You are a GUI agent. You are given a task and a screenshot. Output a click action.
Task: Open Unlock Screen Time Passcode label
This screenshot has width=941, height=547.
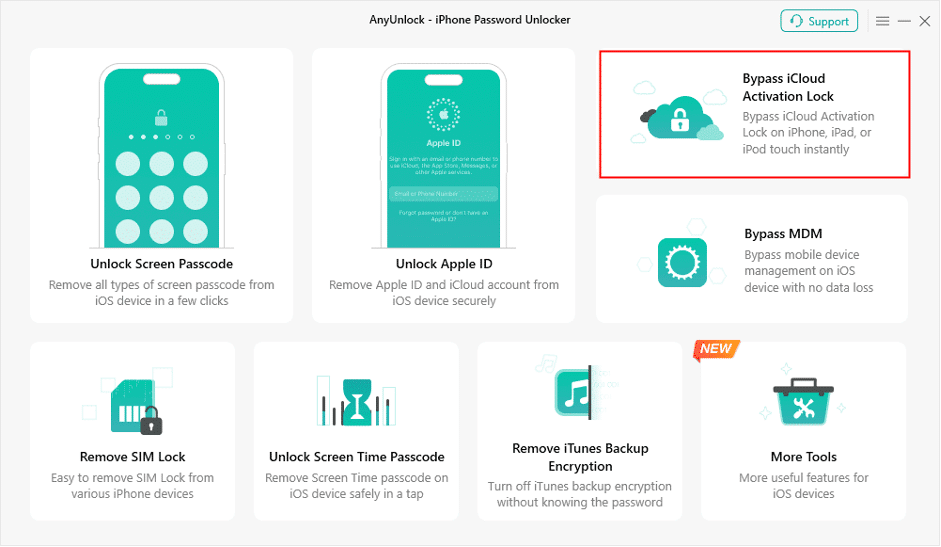point(356,457)
